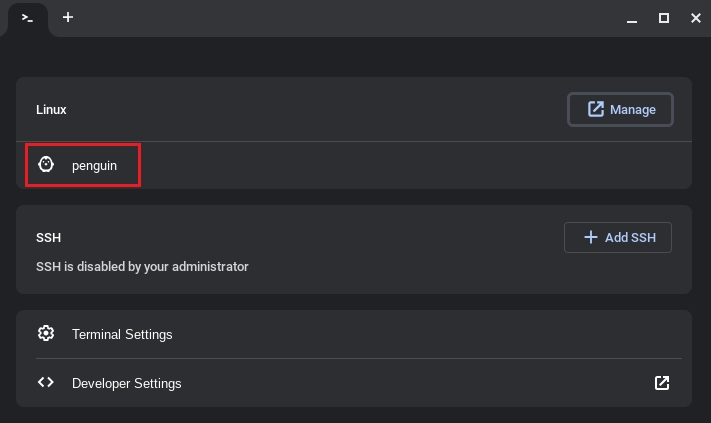Open a new tab with plus button
This screenshot has height=423, width=711.
tap(68, 18)
